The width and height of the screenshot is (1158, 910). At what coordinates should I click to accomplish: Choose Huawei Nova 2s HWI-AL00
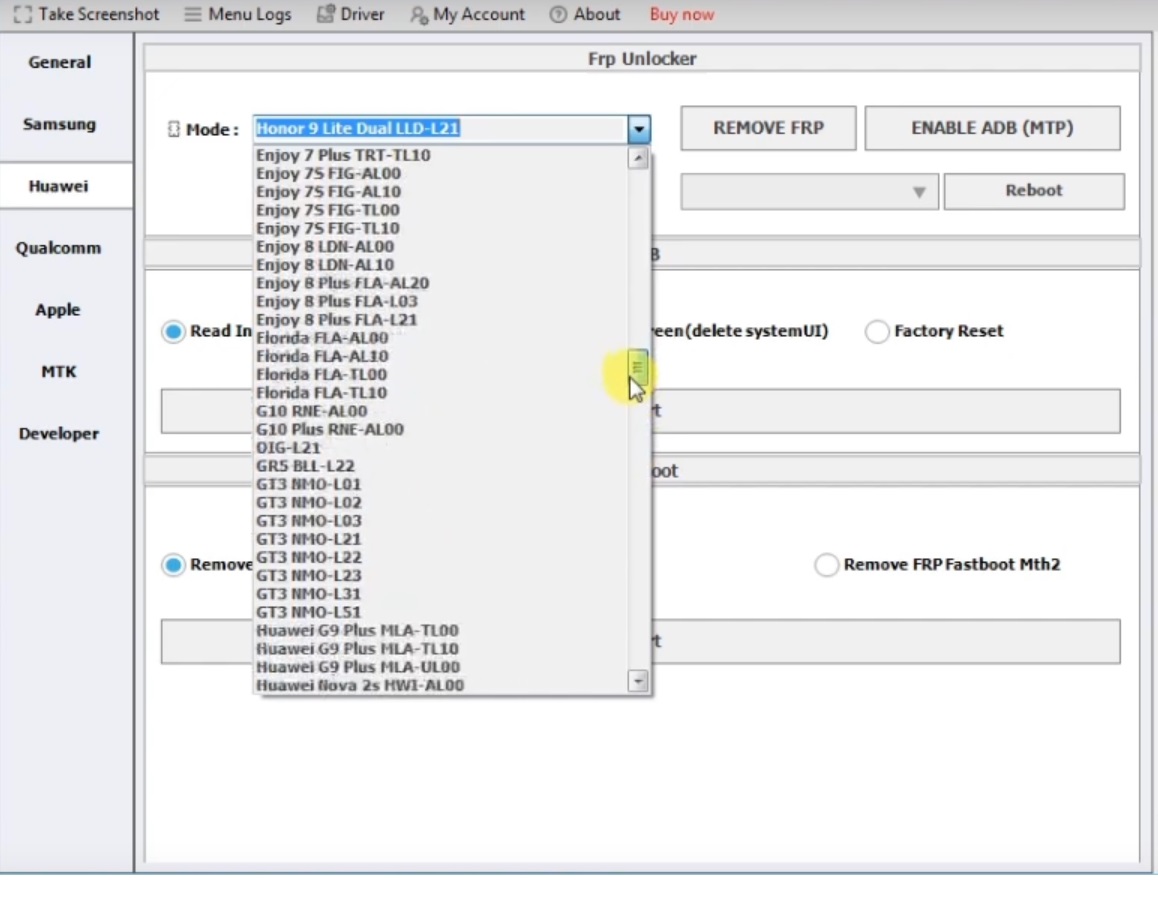441,685
